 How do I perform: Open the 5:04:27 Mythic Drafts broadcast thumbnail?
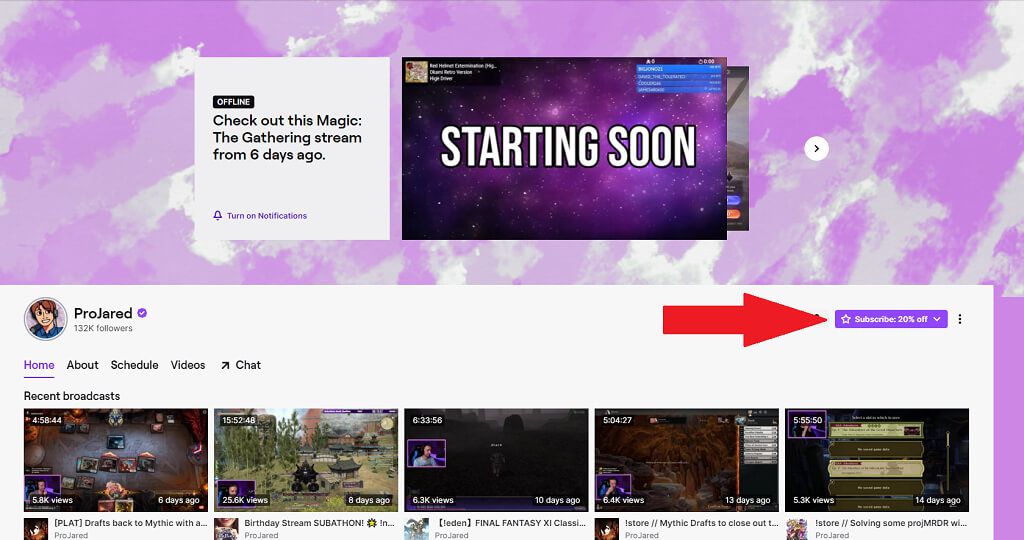coord(686,460)
